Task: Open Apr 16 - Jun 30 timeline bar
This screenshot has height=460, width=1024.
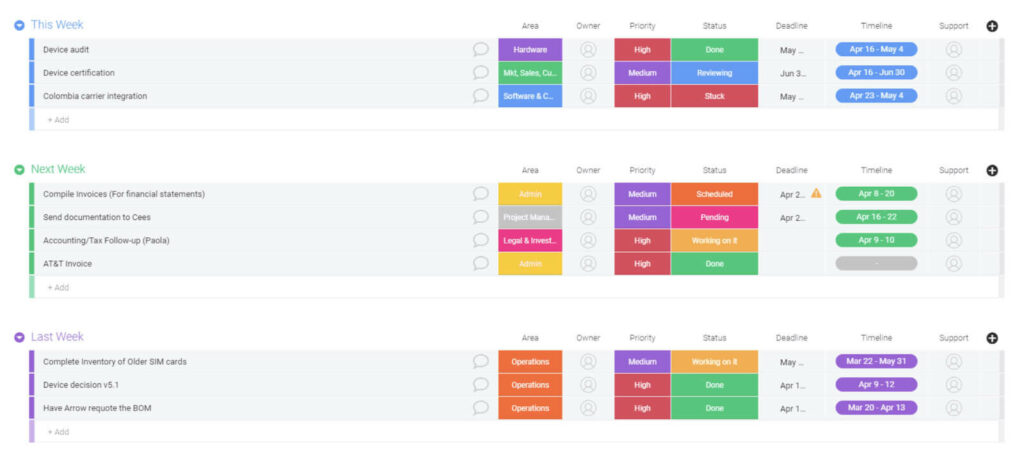Action: pos(876,73)
